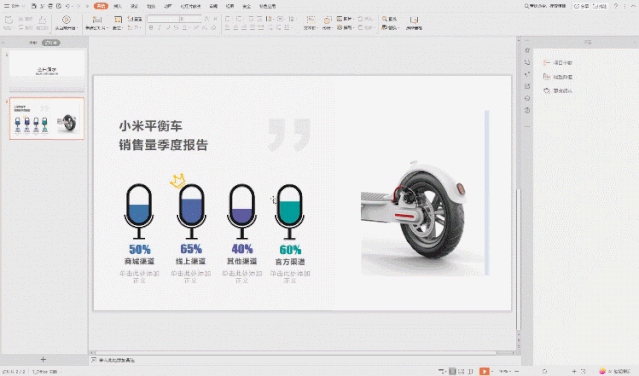Click the New Slide icon

click(97, 20)
